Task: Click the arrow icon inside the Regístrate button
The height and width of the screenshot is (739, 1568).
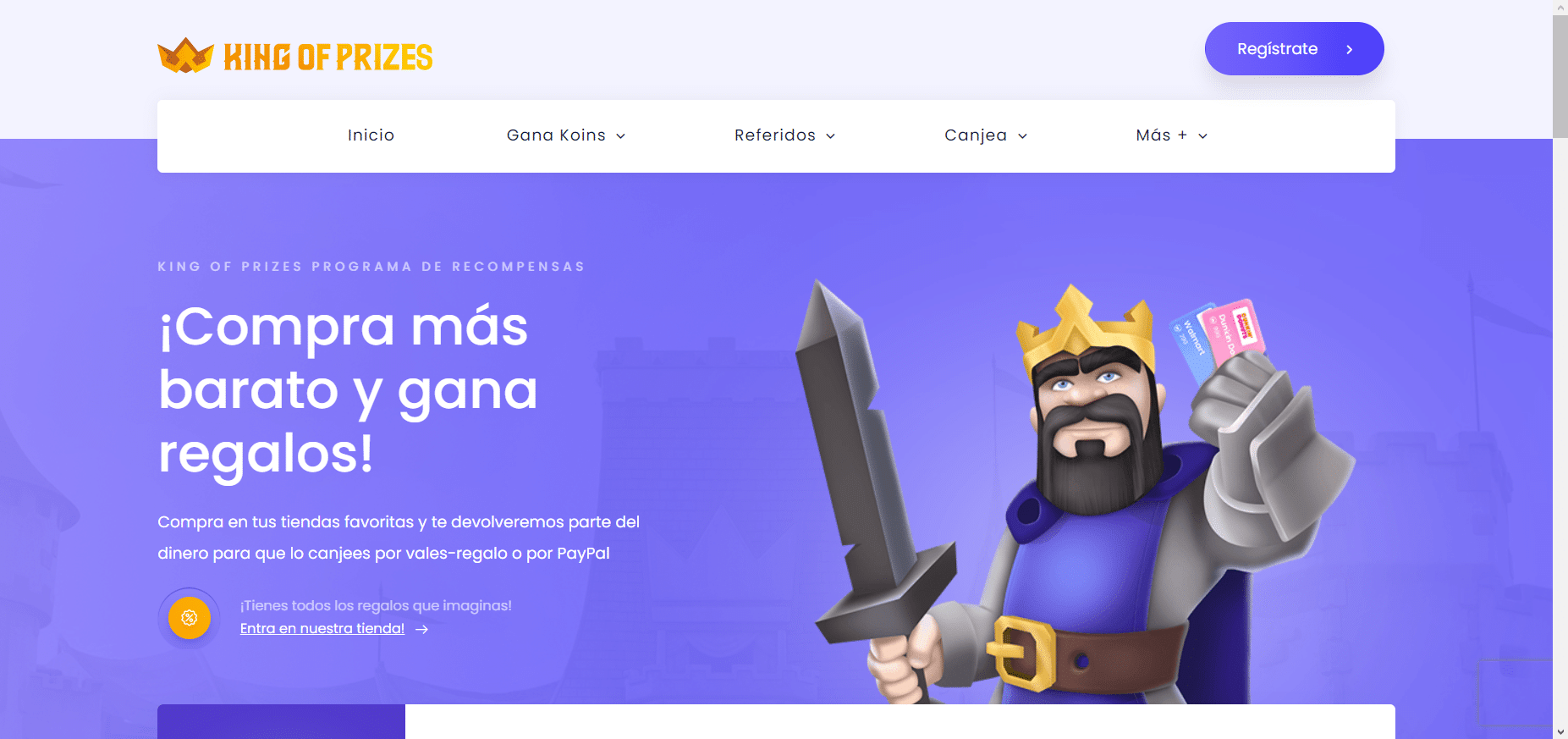Action: [x=1350, y=49]
